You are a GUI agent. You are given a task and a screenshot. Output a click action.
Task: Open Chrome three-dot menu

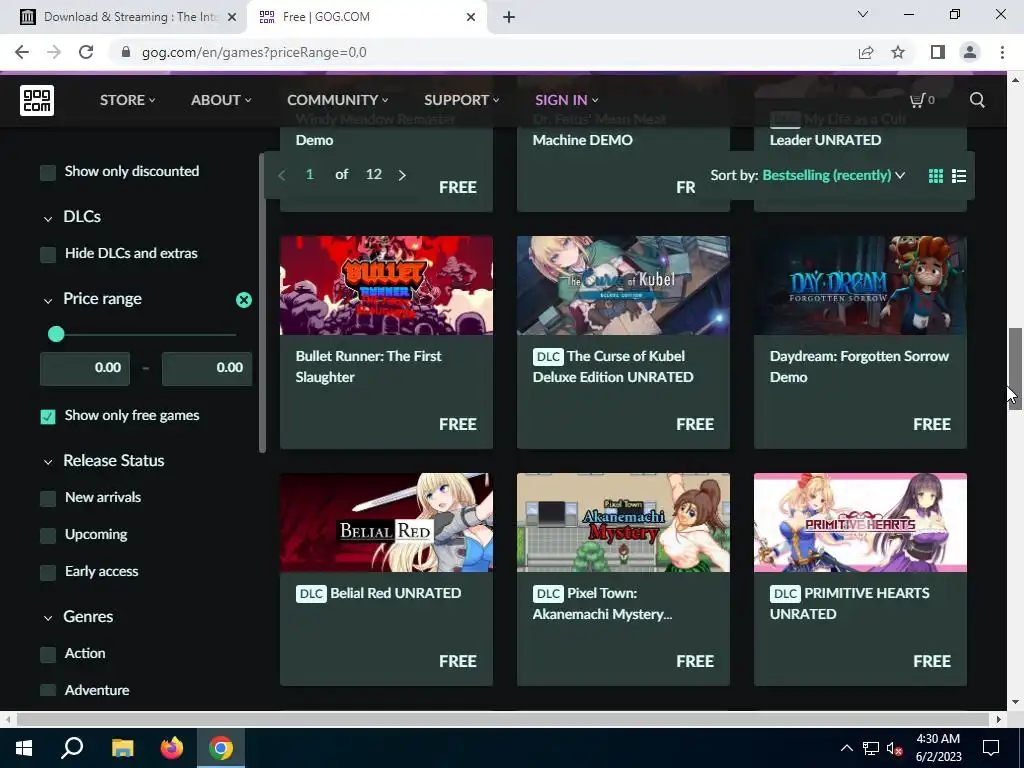1002,52
